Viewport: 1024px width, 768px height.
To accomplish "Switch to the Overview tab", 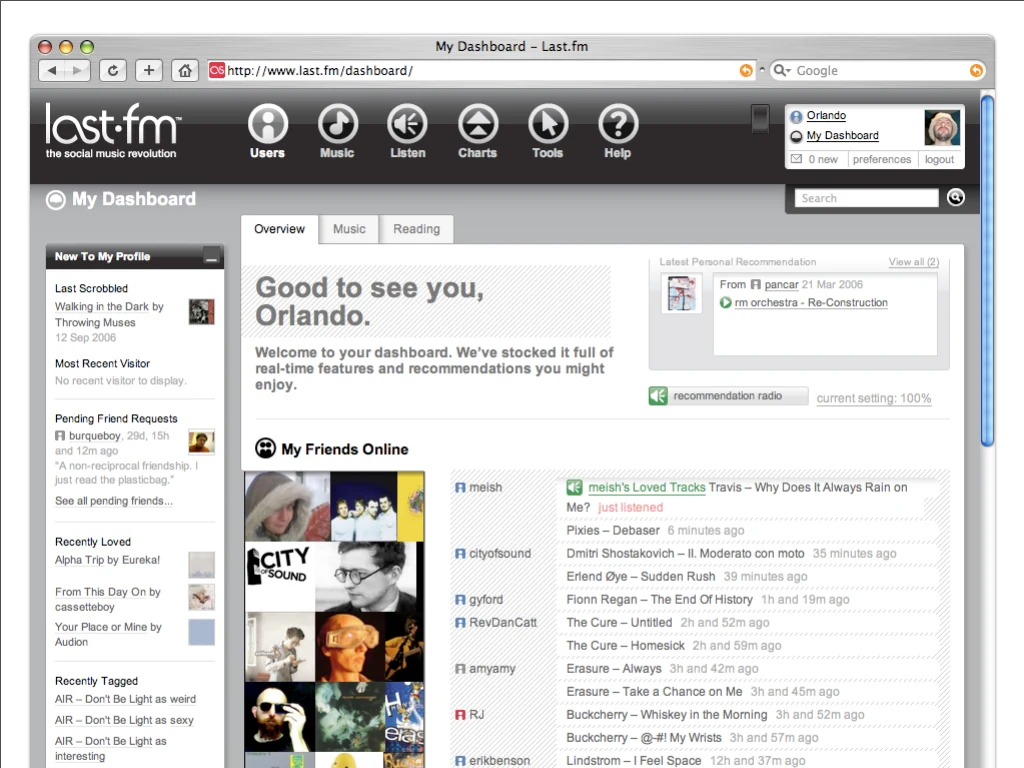I will (280, 229).
